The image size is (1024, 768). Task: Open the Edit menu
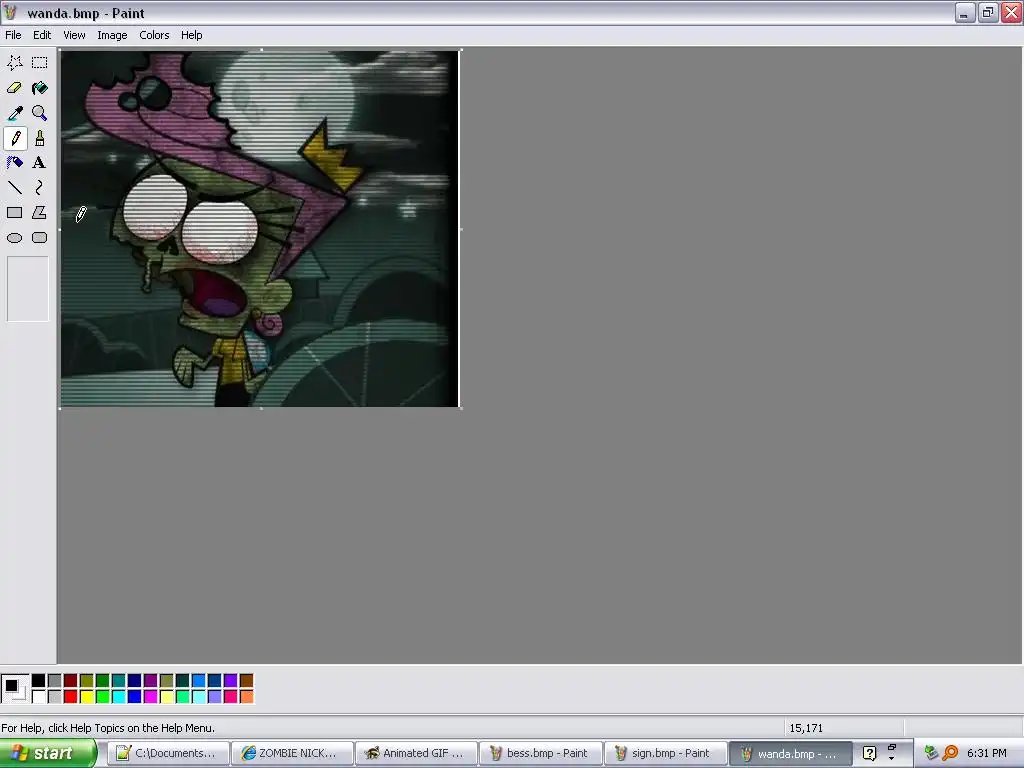42,35
